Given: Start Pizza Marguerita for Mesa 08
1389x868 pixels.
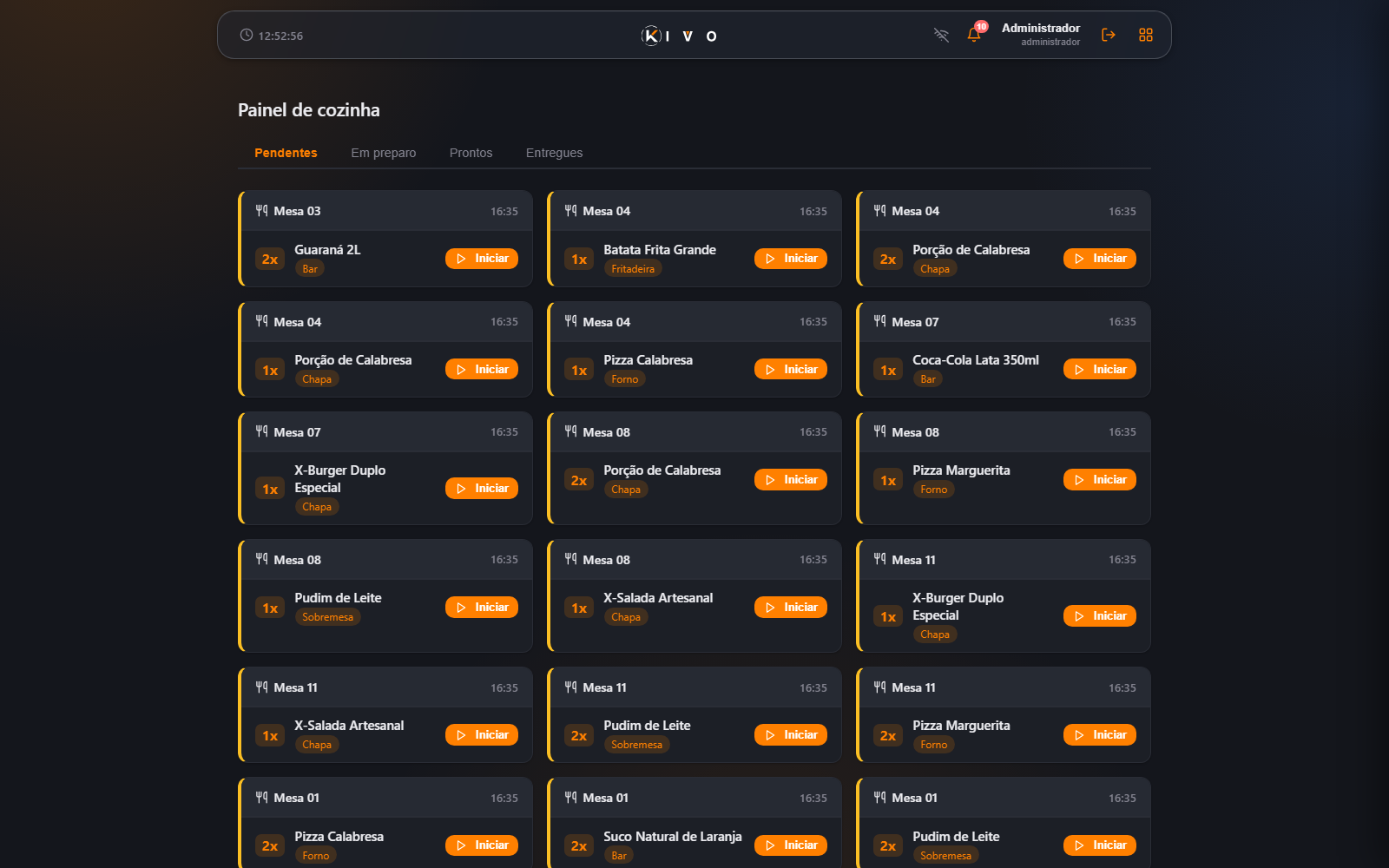Looking at the screenshot, I should [x=1100, y=479].
